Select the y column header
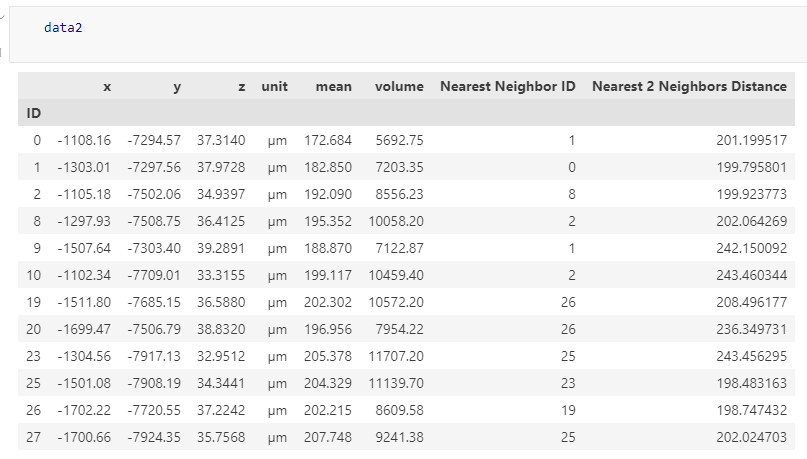The image size is (807, 459). pyautogui.click(x=177, y=86)
